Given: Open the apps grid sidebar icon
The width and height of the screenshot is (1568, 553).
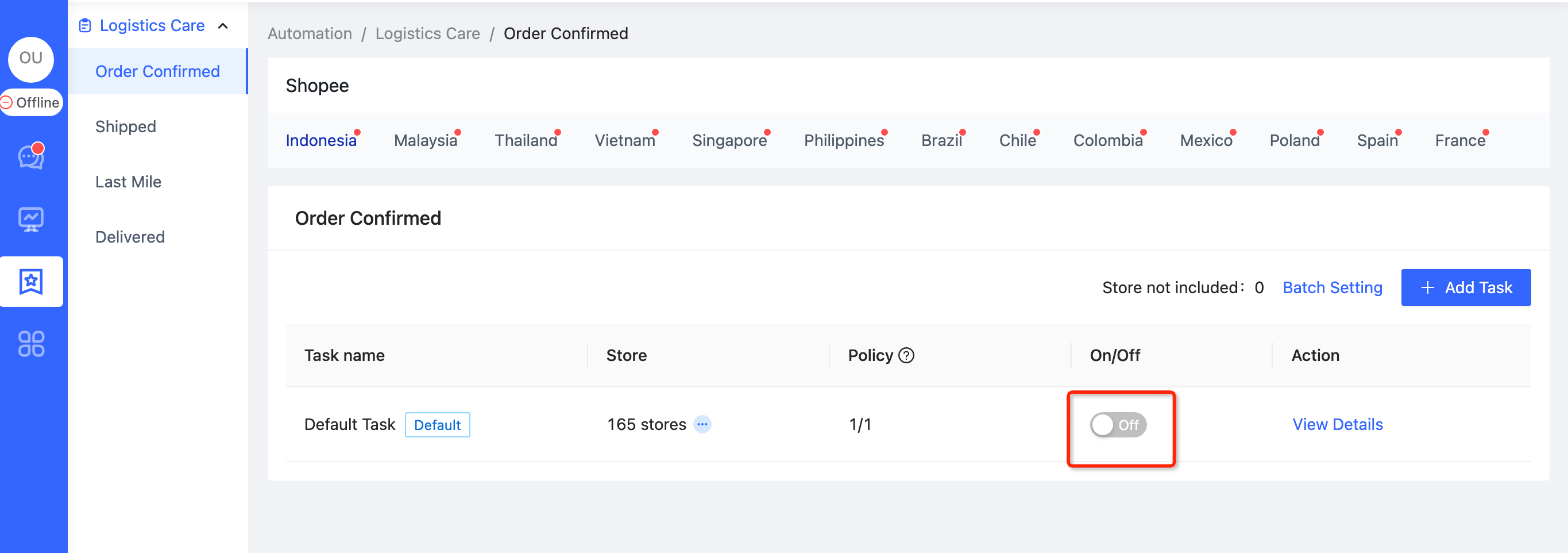Looking at the screenshot, I should coord(31,344).
